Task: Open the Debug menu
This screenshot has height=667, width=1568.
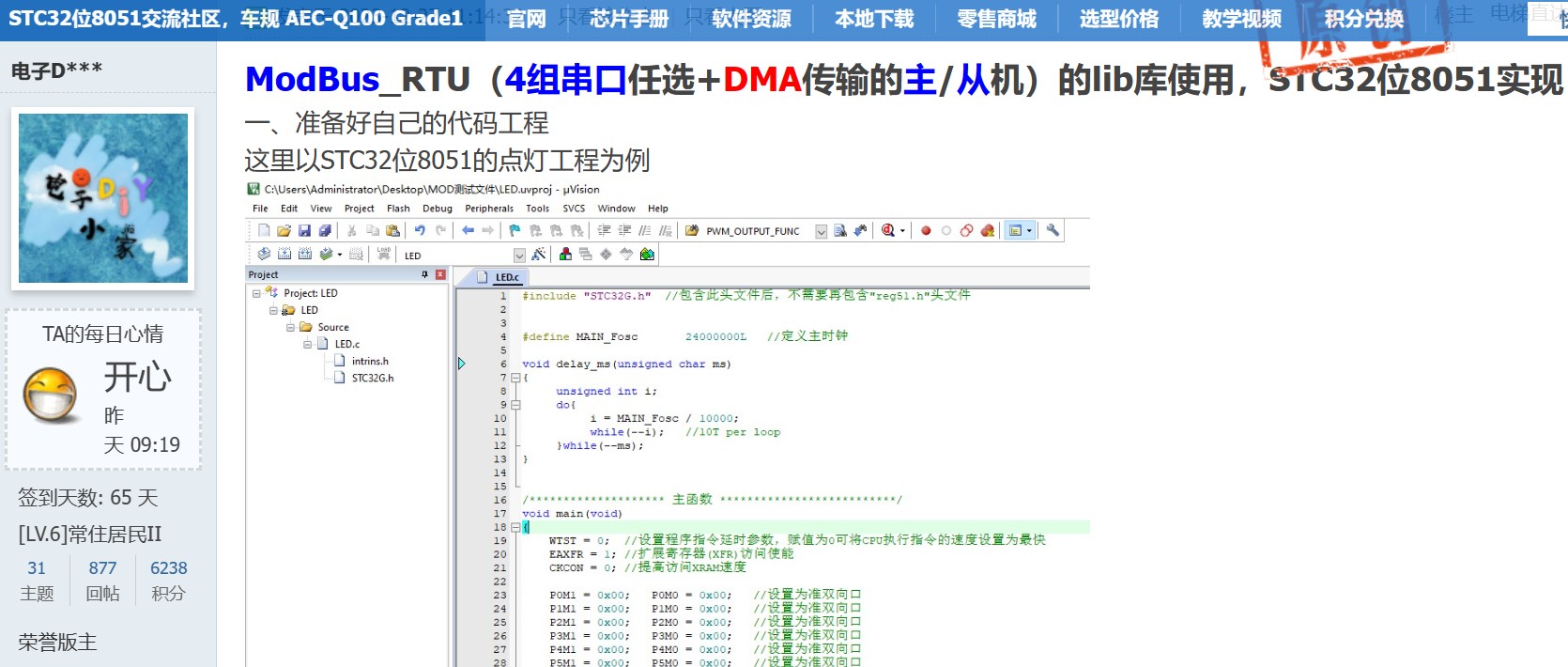Action: click(x=438, y=209)
